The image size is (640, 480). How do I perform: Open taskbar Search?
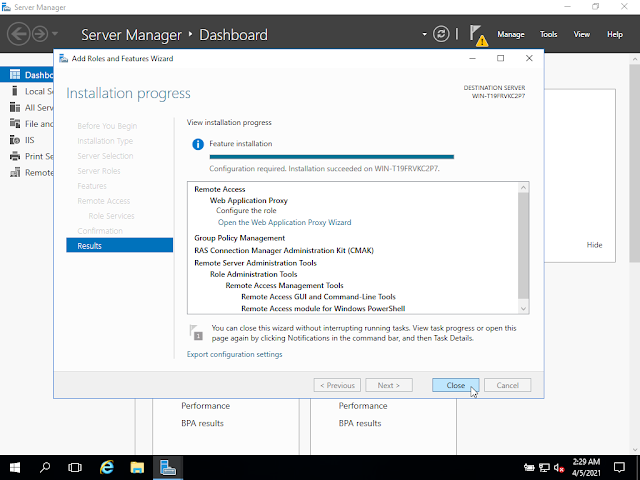pyautogui.click(x=45, y=467)
